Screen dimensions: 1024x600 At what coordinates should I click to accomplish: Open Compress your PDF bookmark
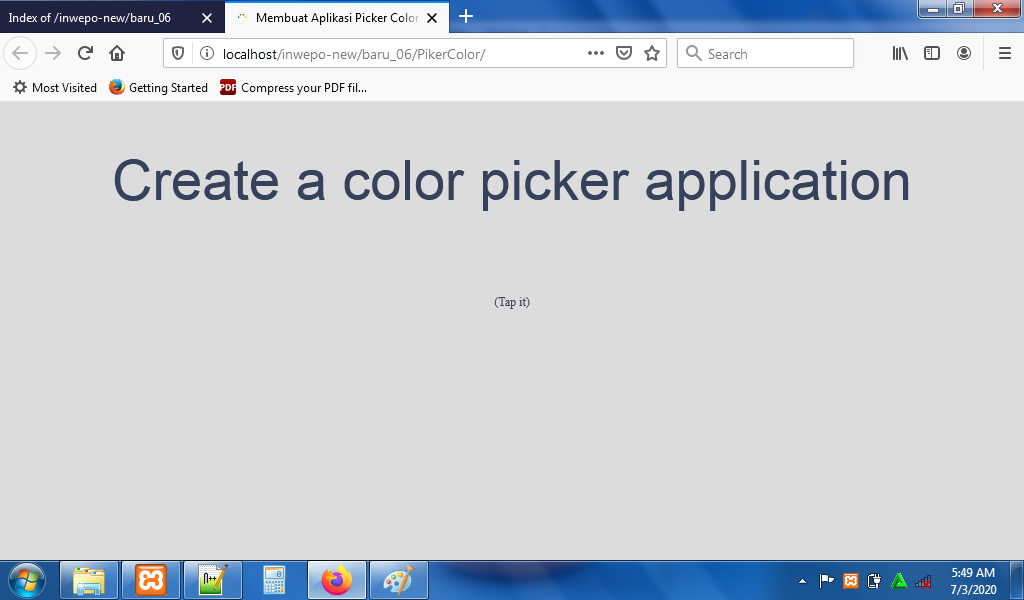coord(293,87)
